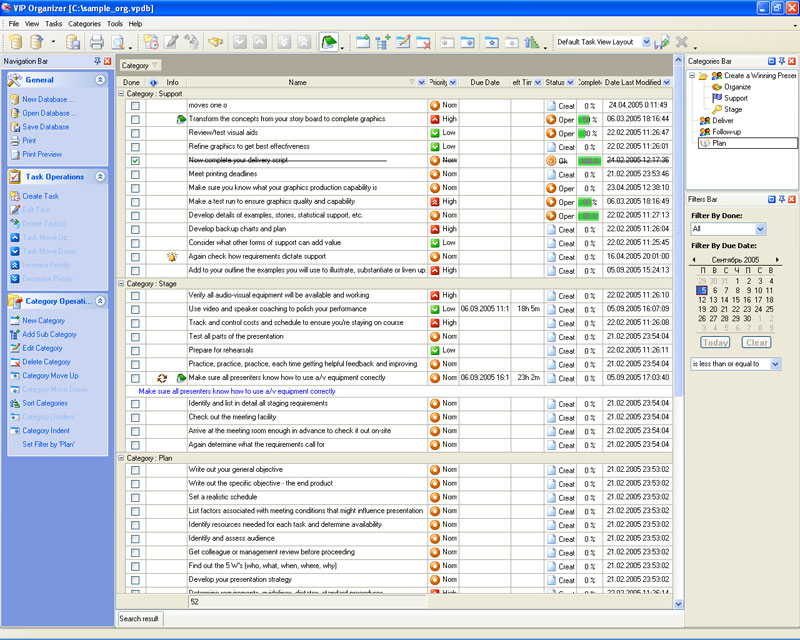Click the gray X delete layout icon
This screenshot has width=800, height=640.
pyautogui.click(x=681, y=42)
